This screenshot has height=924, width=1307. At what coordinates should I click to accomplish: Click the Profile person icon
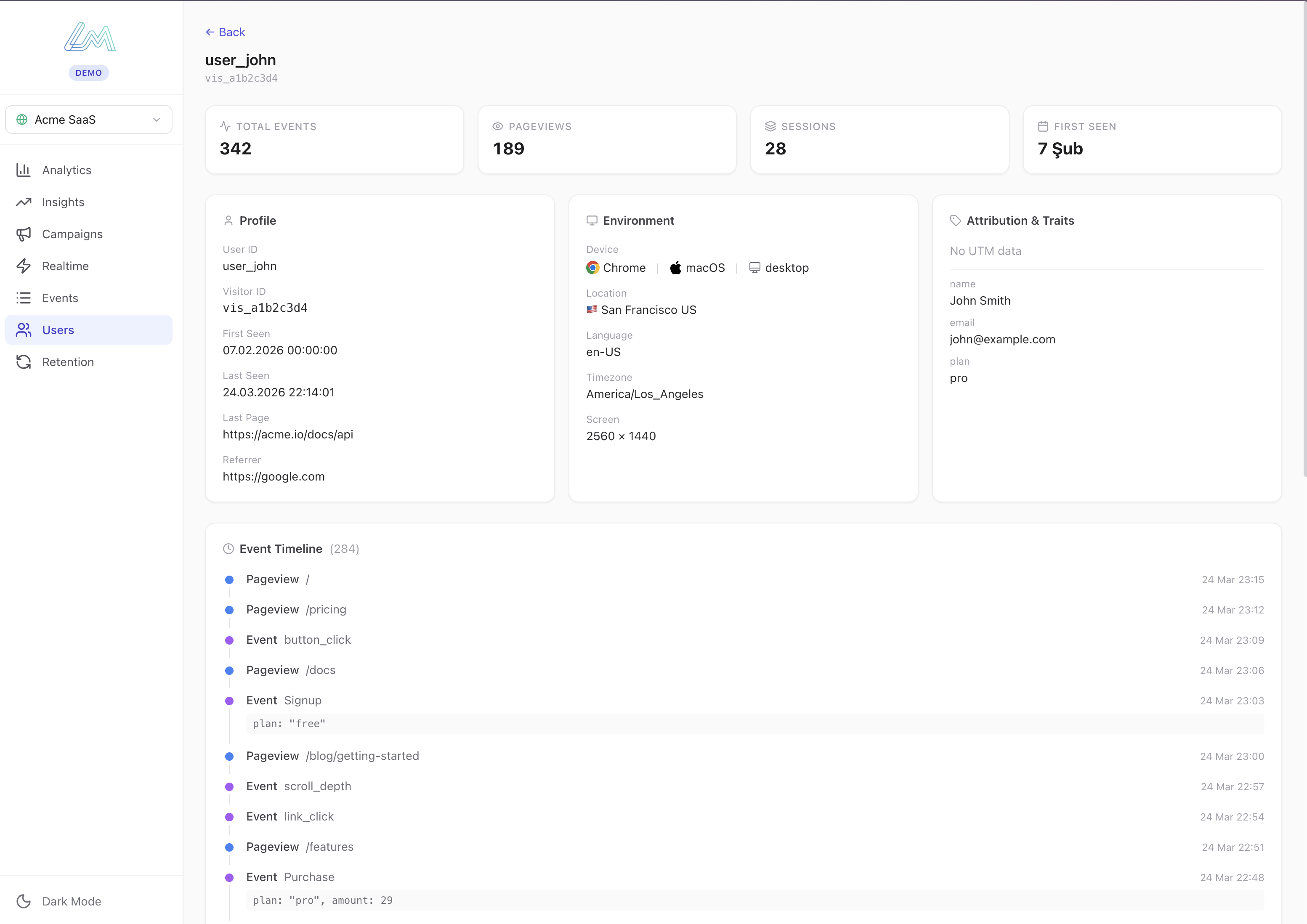click(x=228, y=221)
